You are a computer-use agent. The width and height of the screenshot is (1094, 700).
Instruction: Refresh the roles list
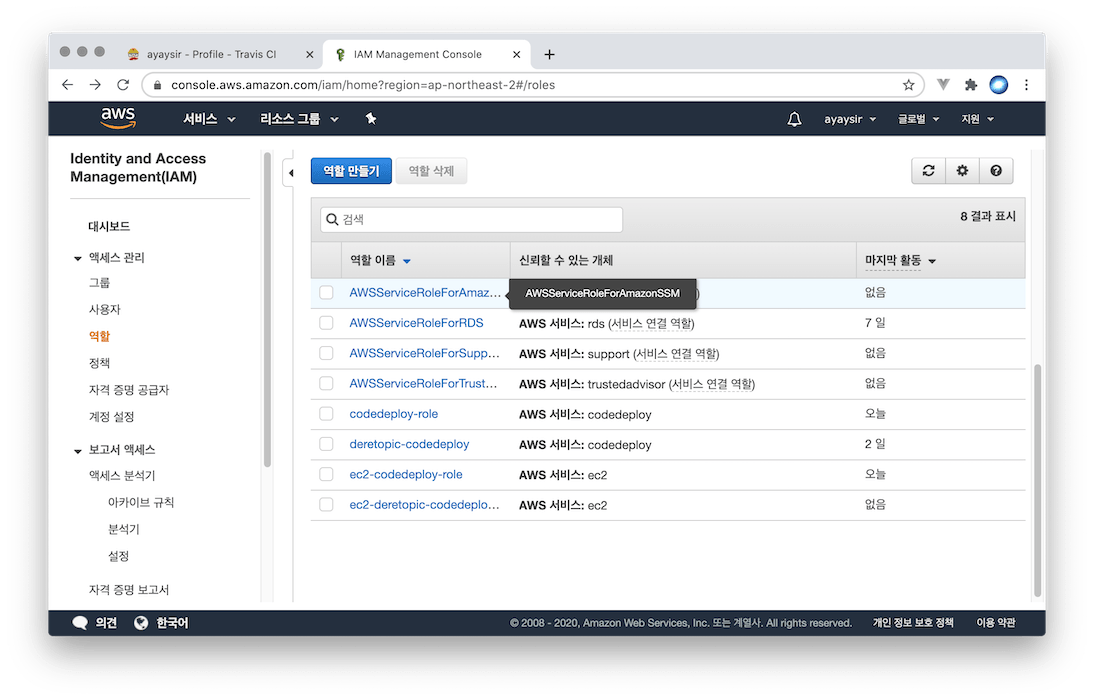(928, 171)
